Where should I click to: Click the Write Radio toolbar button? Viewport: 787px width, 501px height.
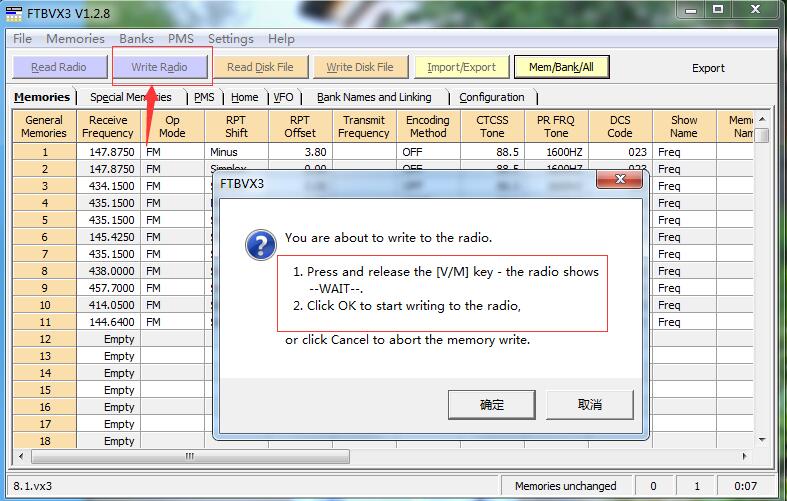pos(160,67)
